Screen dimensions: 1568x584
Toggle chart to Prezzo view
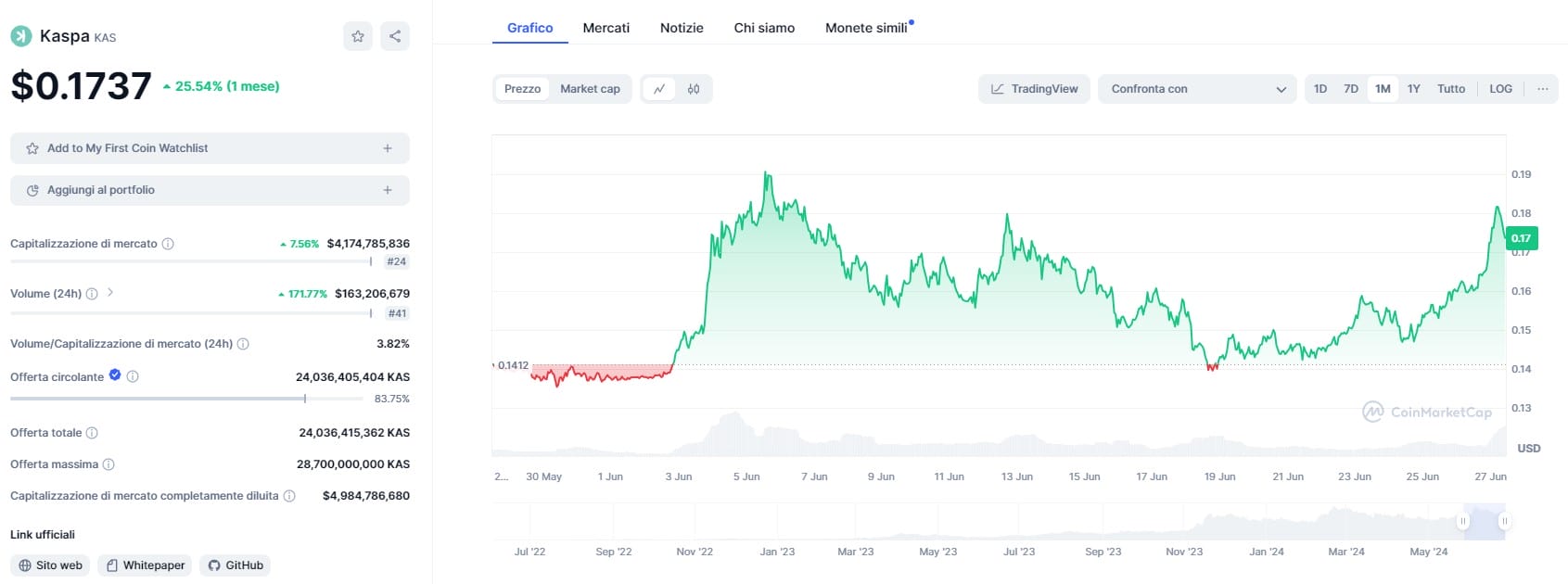(x=522, y=89)
